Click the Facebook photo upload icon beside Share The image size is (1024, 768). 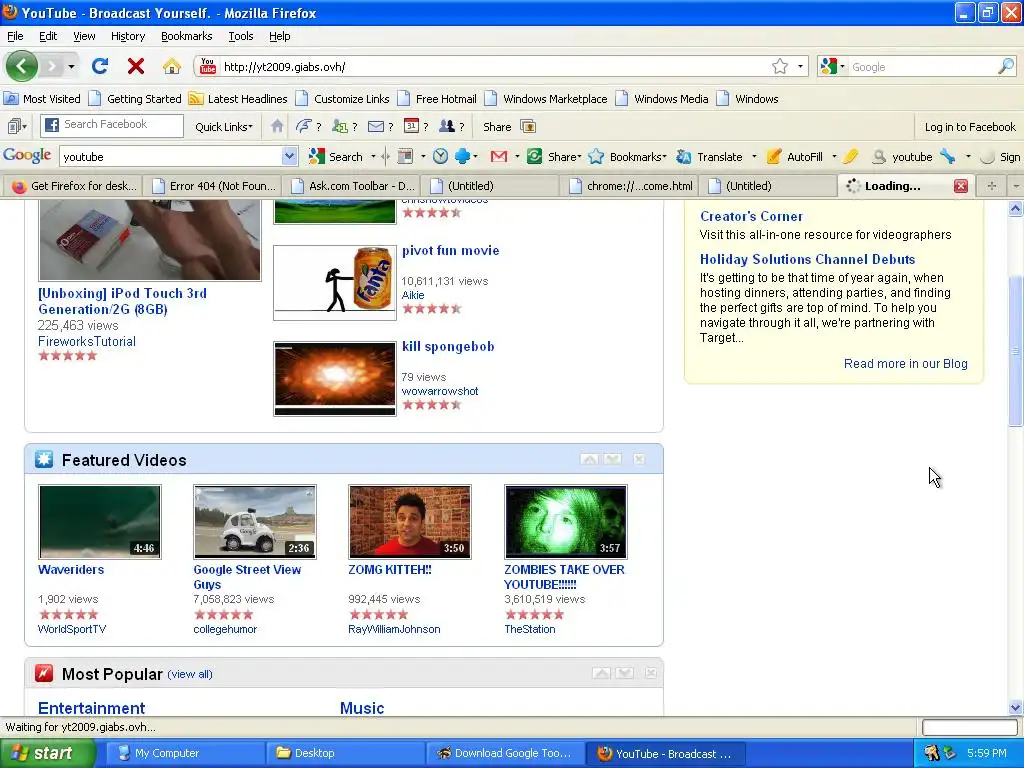tap(528, 126)
